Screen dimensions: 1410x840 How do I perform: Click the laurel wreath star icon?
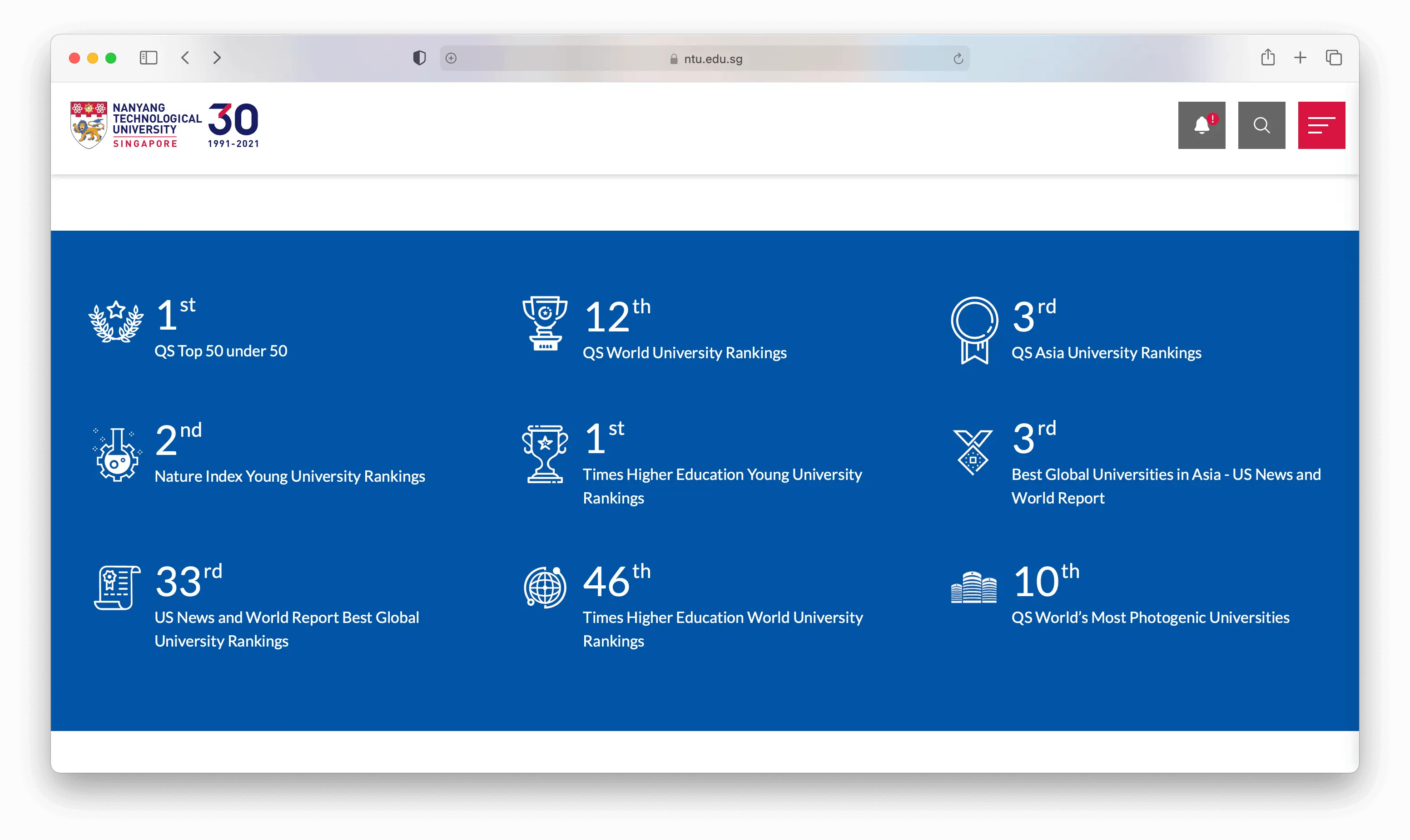pyautogui.click(x=116, y=321)
